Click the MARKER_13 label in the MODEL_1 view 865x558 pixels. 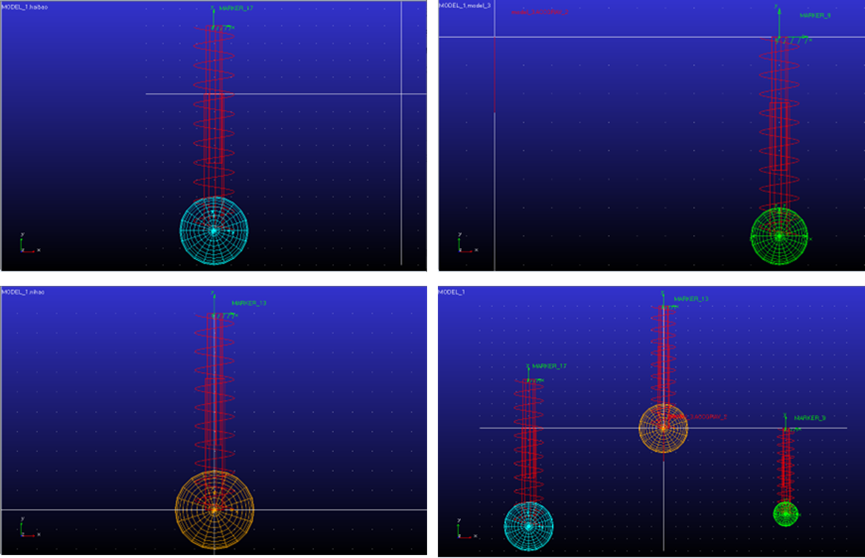pos(691,299)
